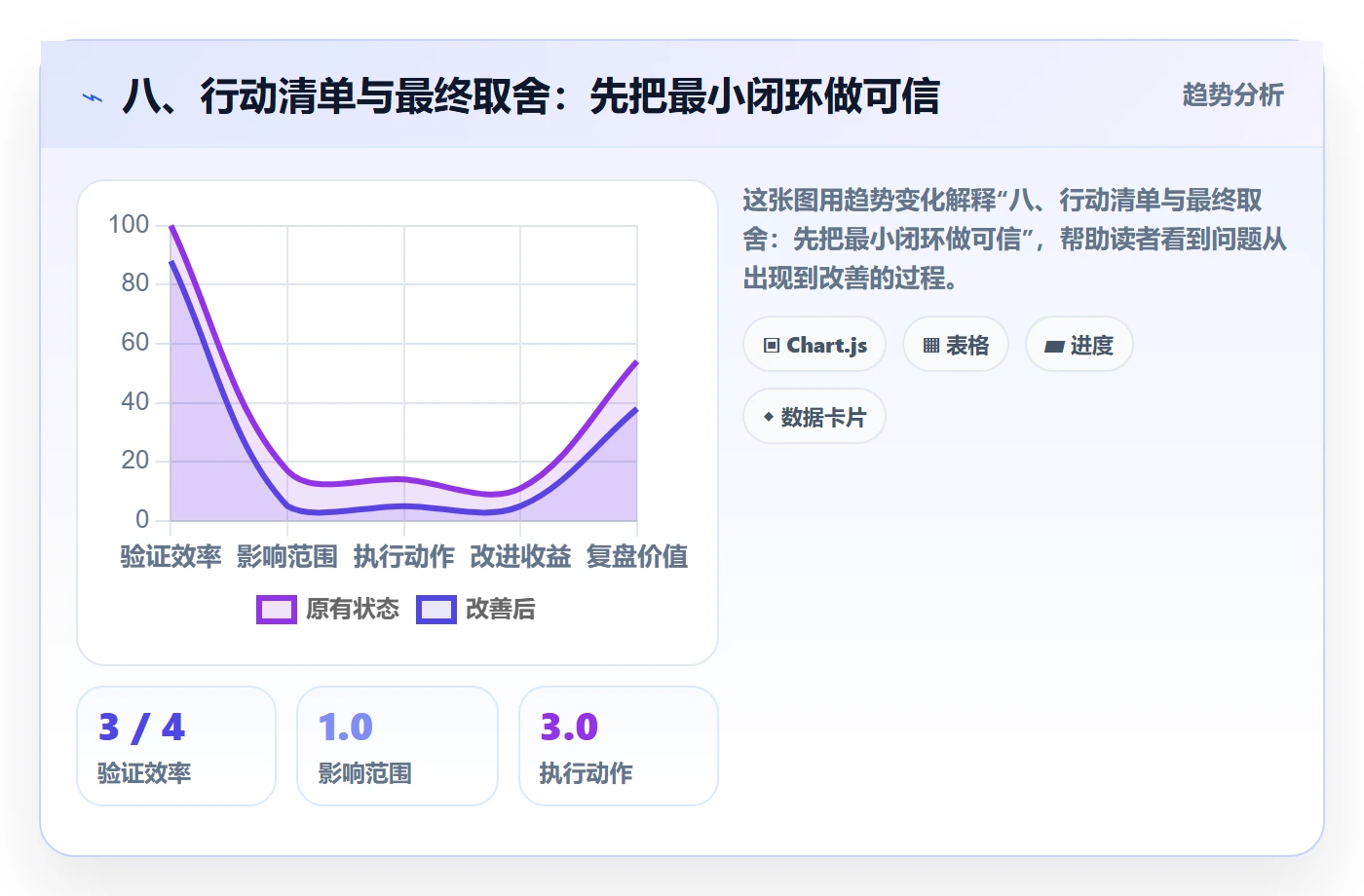Viewport: 1364px width, 896px height.
Task: Open the 影响范围 metric card
Action: tap(398, 746)
